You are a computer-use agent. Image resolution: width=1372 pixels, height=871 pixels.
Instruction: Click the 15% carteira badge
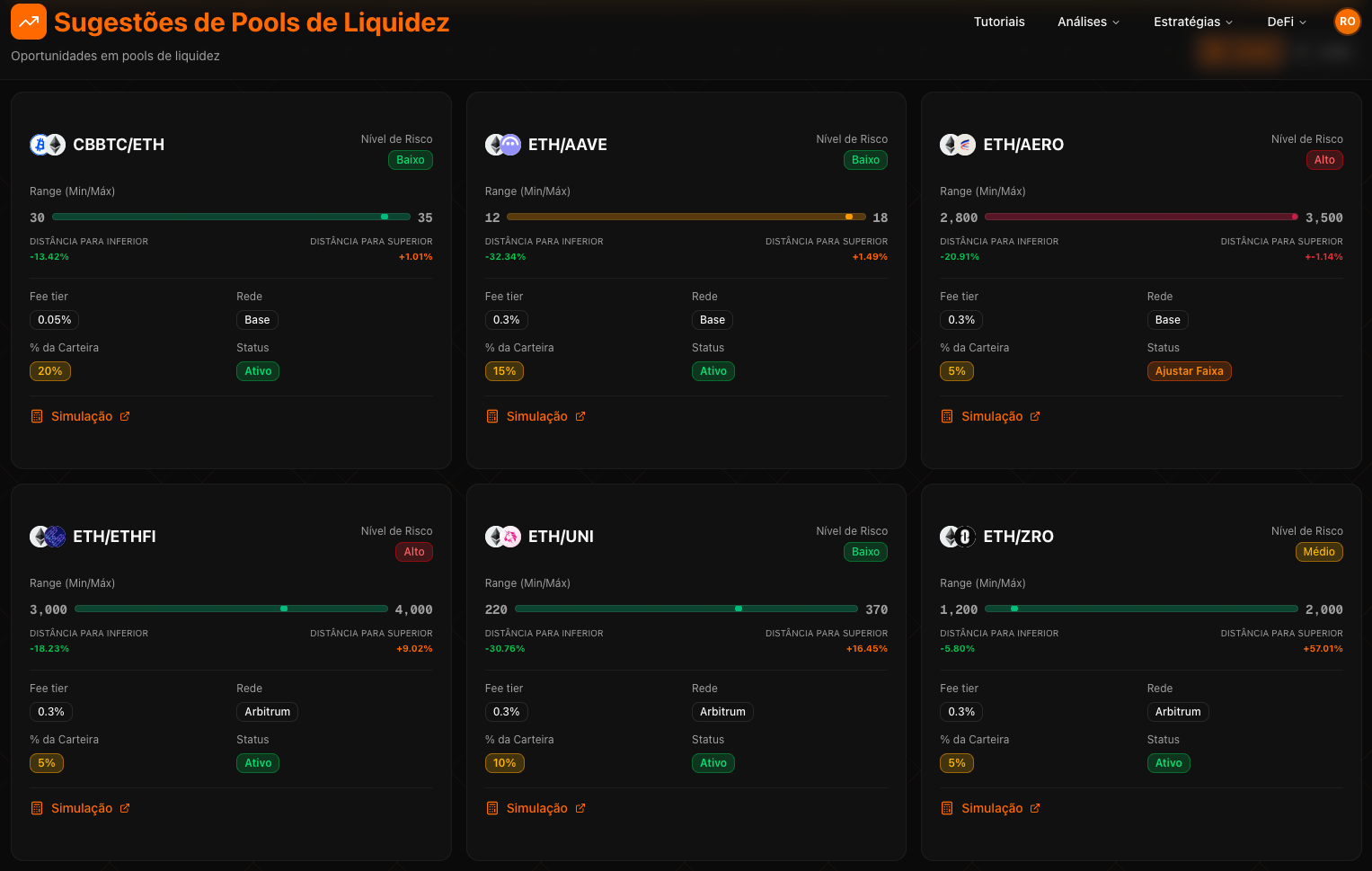(505, 371)
